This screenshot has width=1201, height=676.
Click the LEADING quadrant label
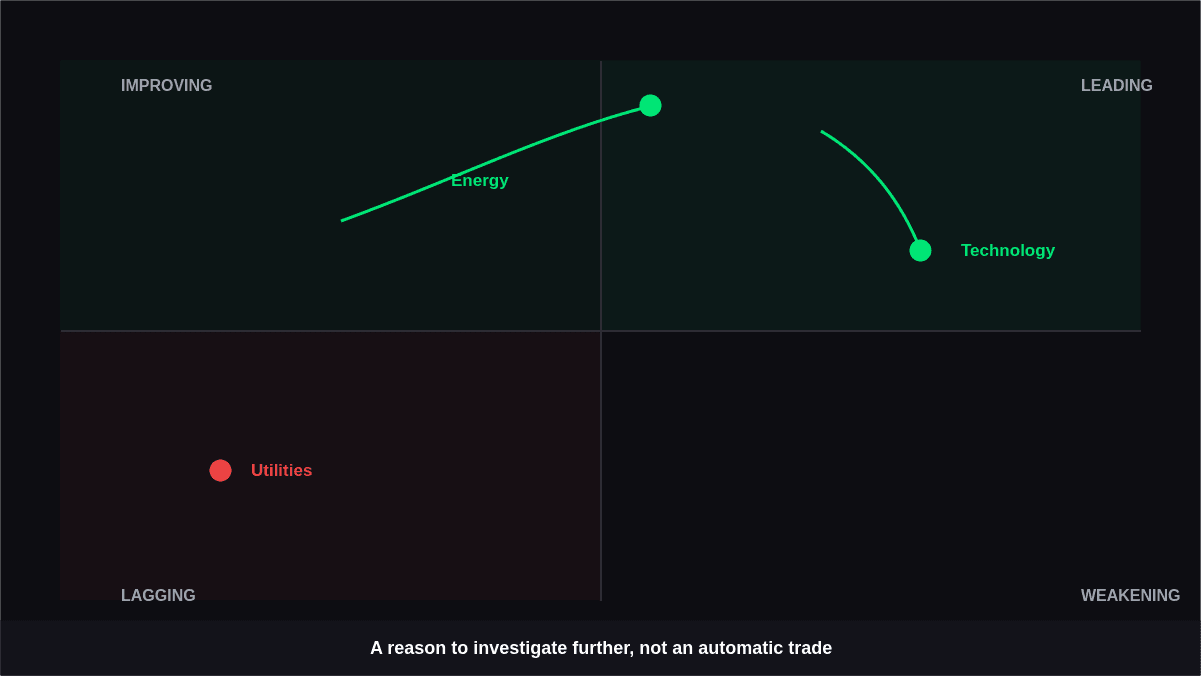[x=1116, y=86]
